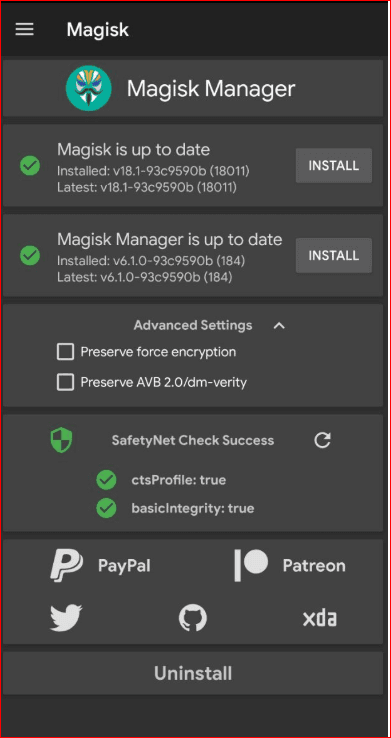Image resolution: width=391 pixels, height=738 pixels.
Task: Enable Preserve AVB 2.0/dm-verity checkbox
Action: 65,382
